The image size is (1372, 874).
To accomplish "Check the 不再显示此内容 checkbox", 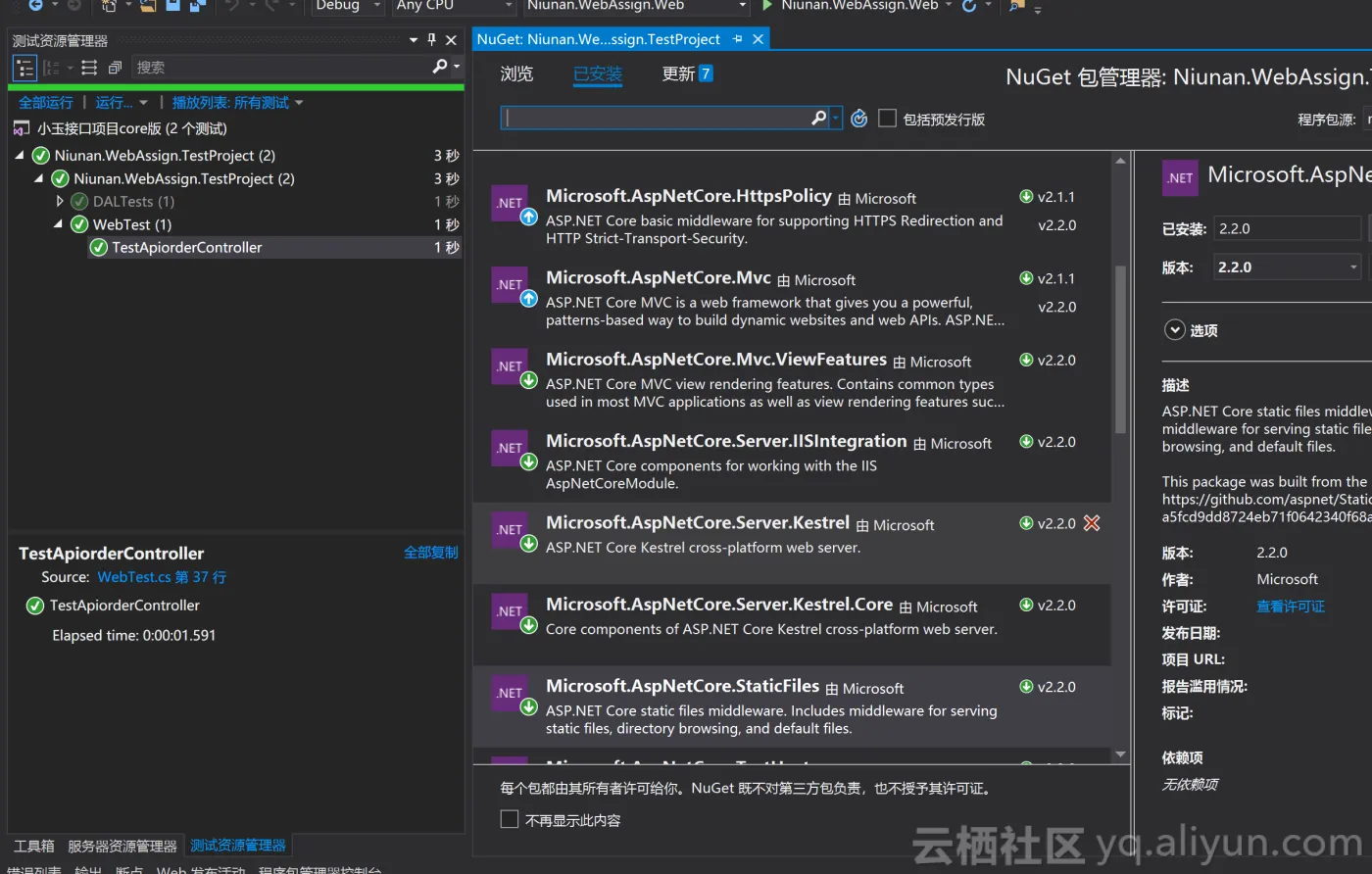I will point(510,819).
